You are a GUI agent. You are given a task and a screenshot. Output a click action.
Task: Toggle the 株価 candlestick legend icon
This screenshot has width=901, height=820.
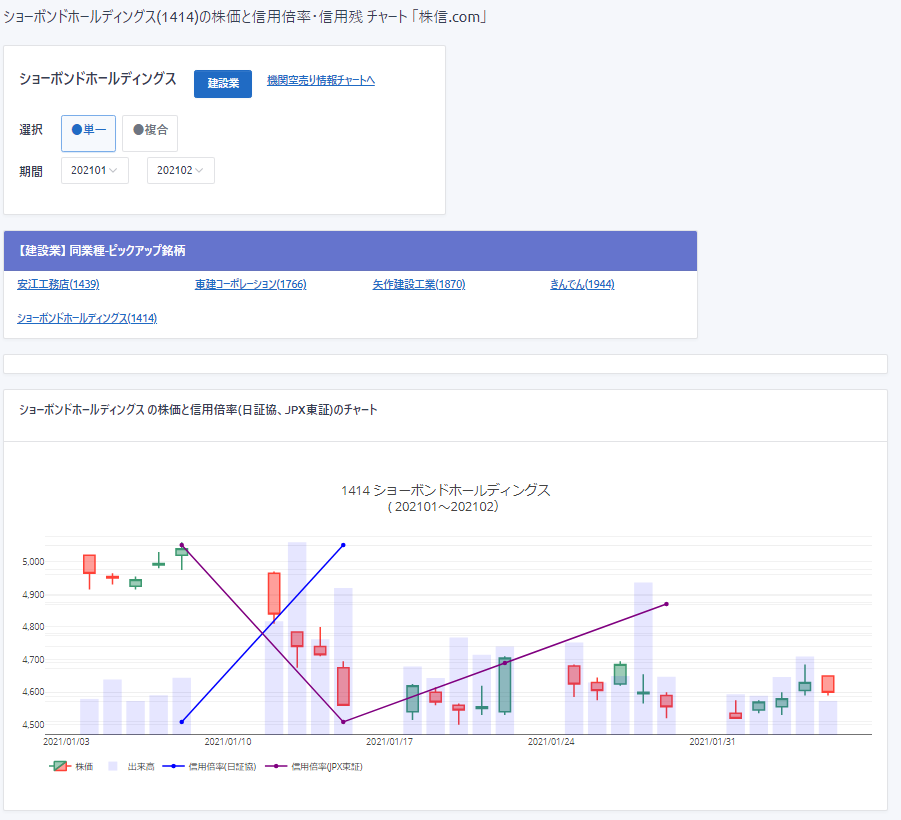point(60,766)
